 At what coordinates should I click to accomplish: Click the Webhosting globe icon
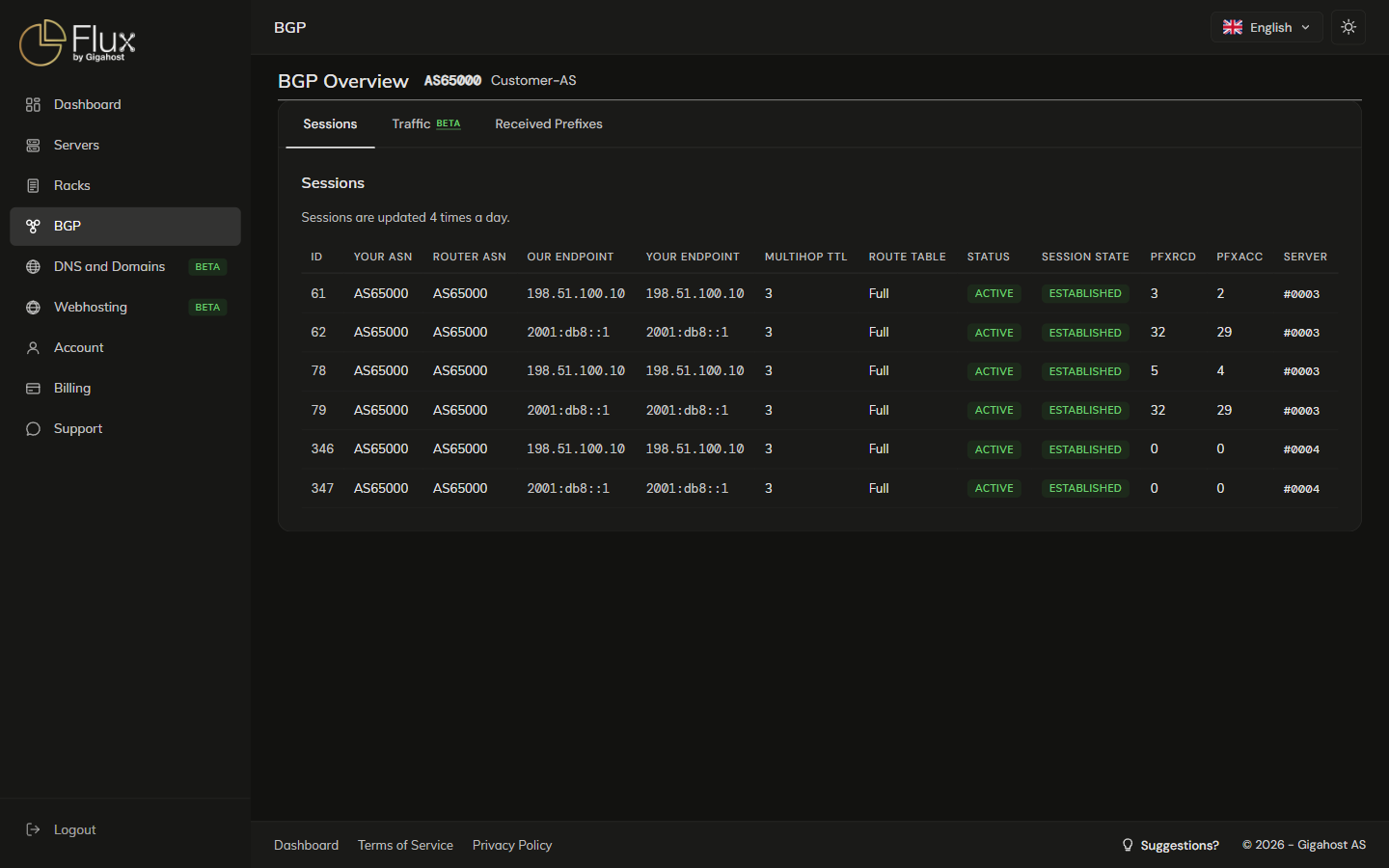click(x=33, y=307)
